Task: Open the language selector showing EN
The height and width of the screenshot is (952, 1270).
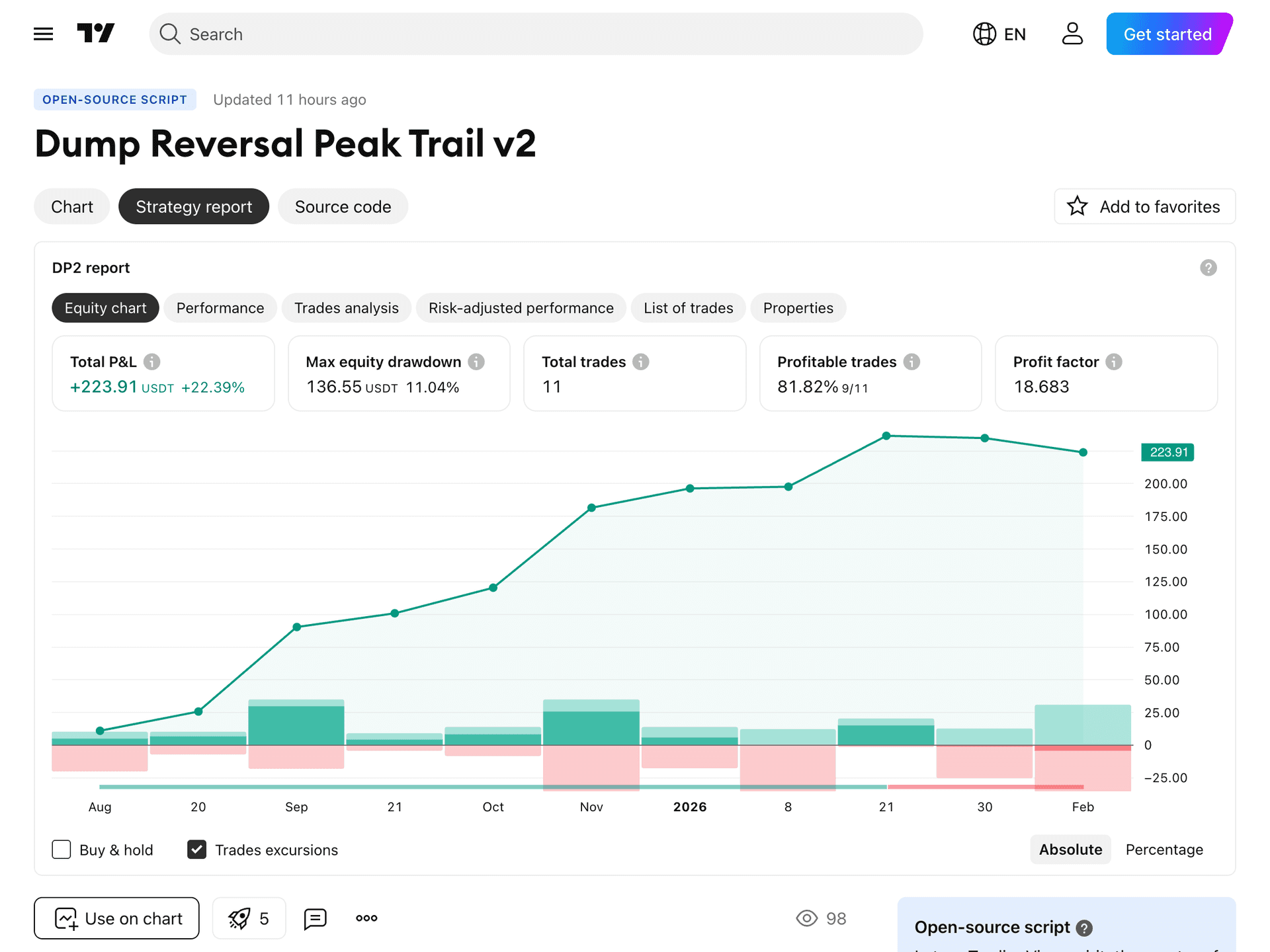Action: (999, 34)
